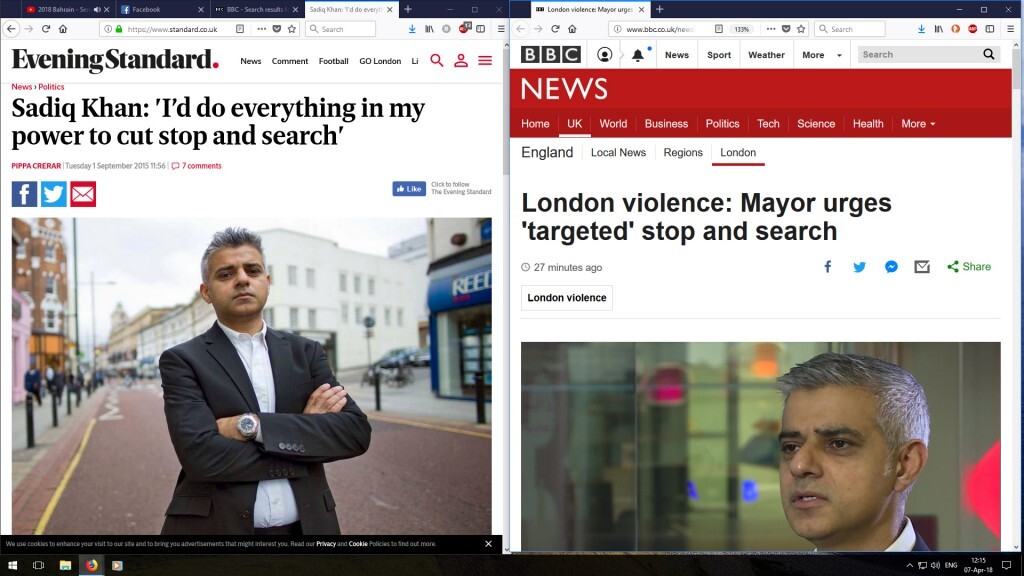Bookmark the BBC page with star icon
Image resolution: width=1024 pixels, height=576 pixels.
click(801, 29)
